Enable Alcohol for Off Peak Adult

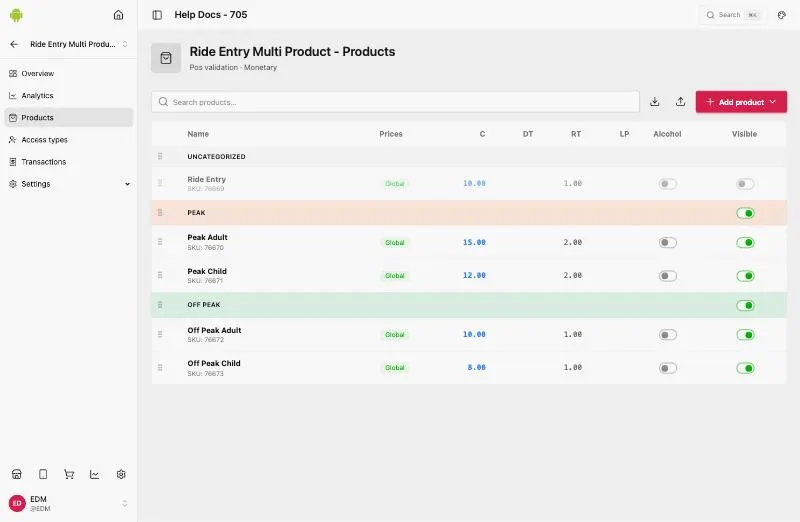(667, 335)
